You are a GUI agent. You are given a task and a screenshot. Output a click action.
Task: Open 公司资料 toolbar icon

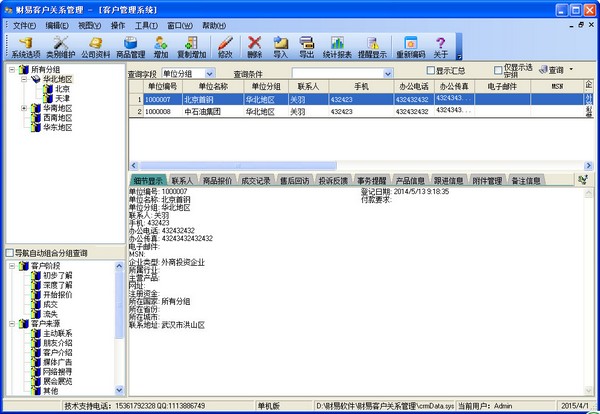point(95,47)
